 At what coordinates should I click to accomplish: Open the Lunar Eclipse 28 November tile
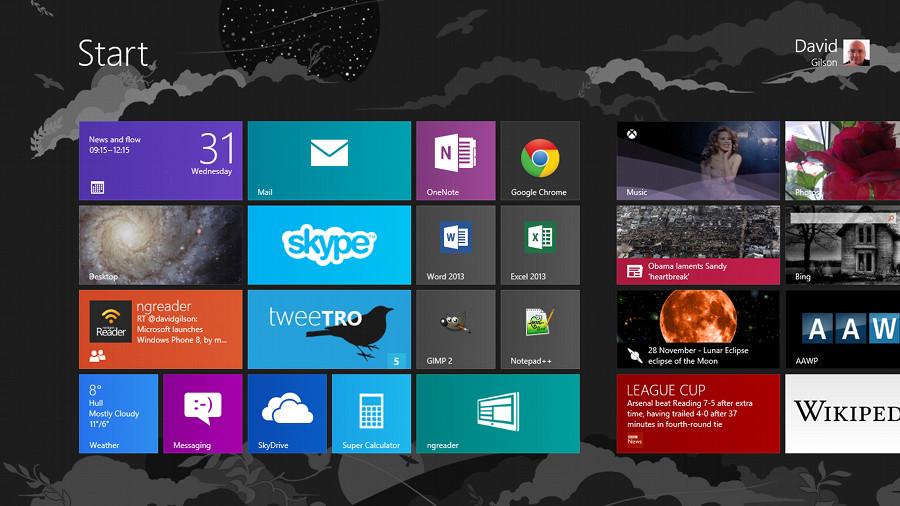(699, 329)
